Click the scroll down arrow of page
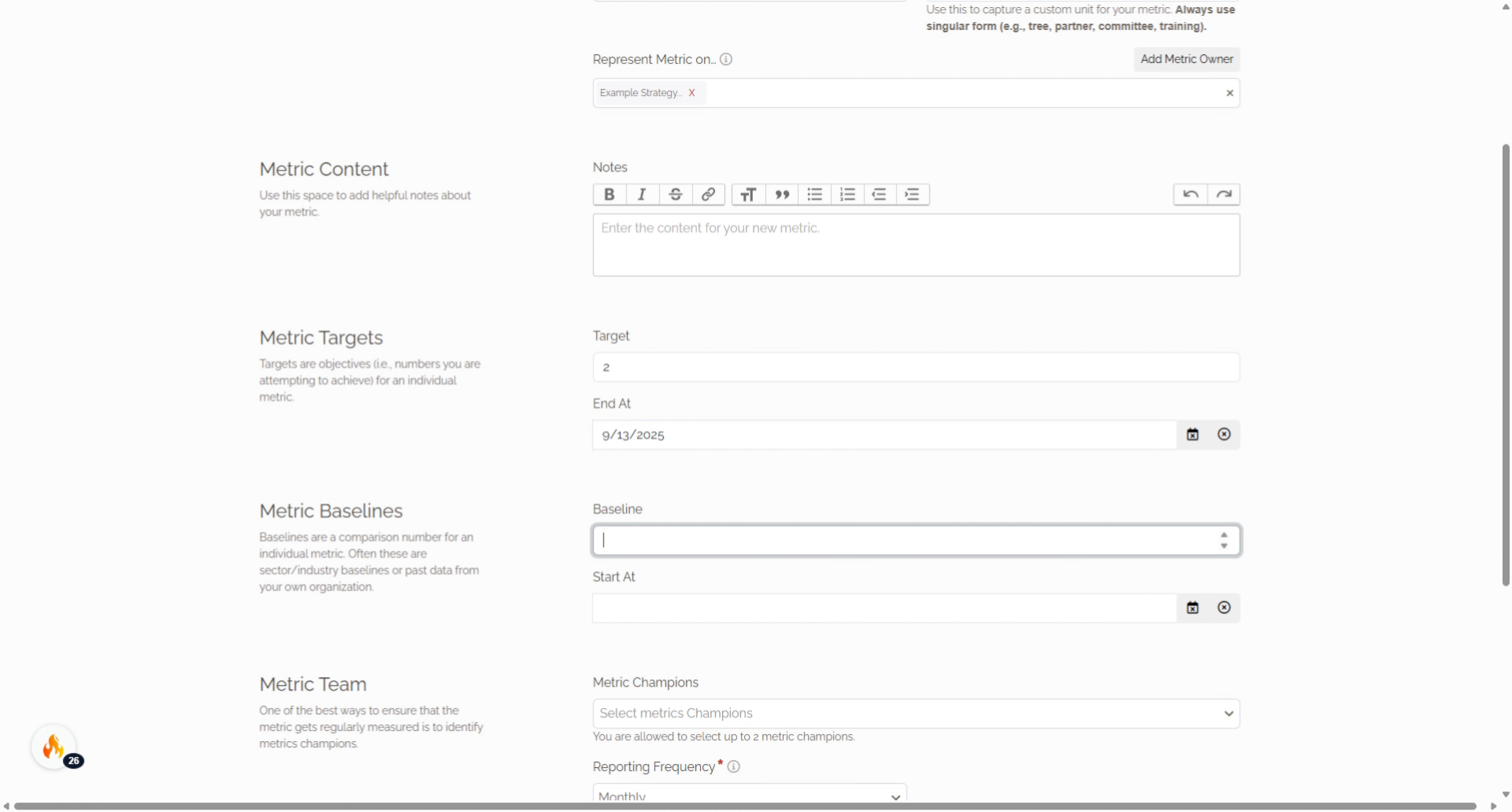Viewport: 1512px width, 812px height. tap(1506, 795)
